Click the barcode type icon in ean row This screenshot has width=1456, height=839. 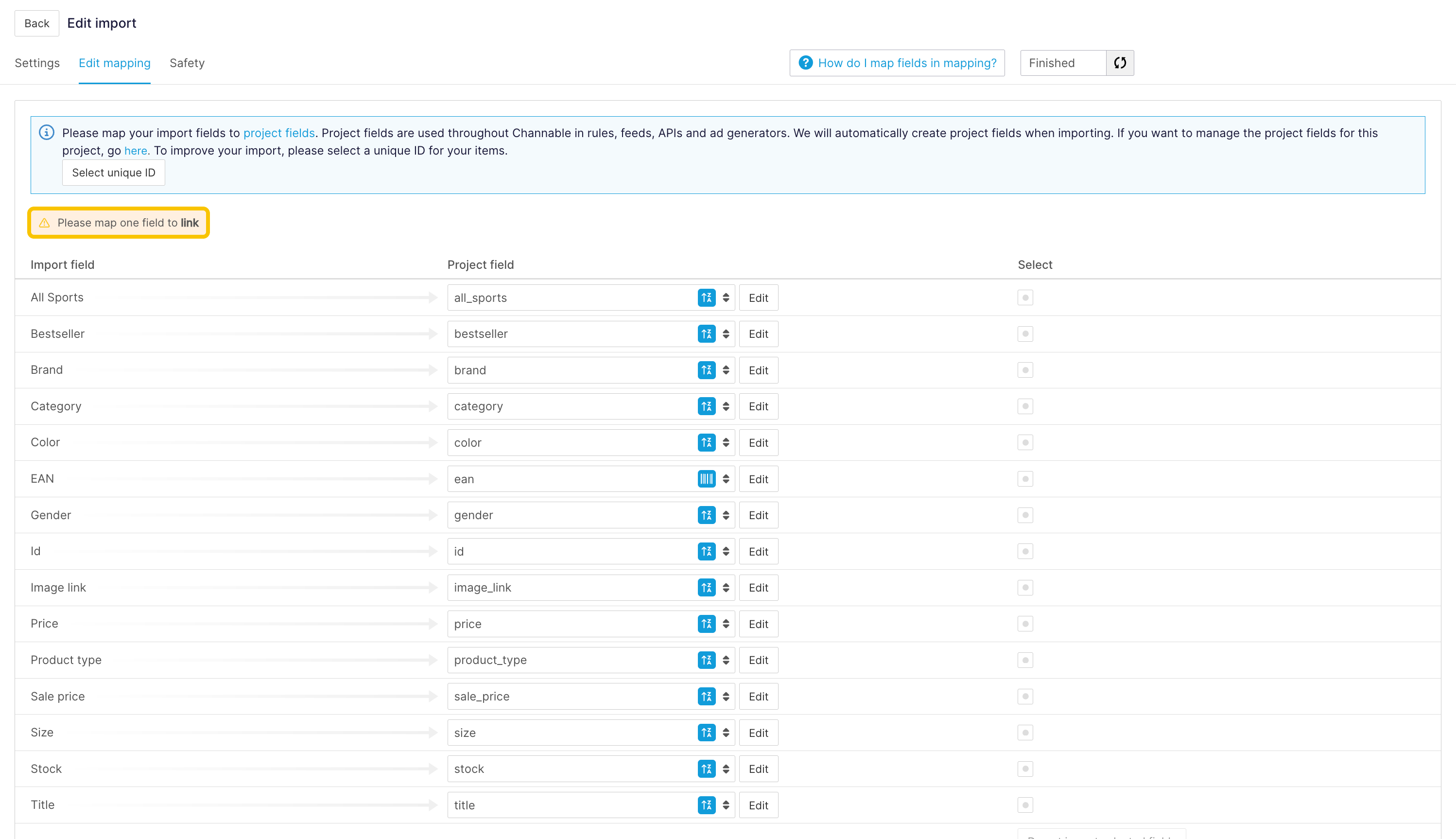pos(706,479)
